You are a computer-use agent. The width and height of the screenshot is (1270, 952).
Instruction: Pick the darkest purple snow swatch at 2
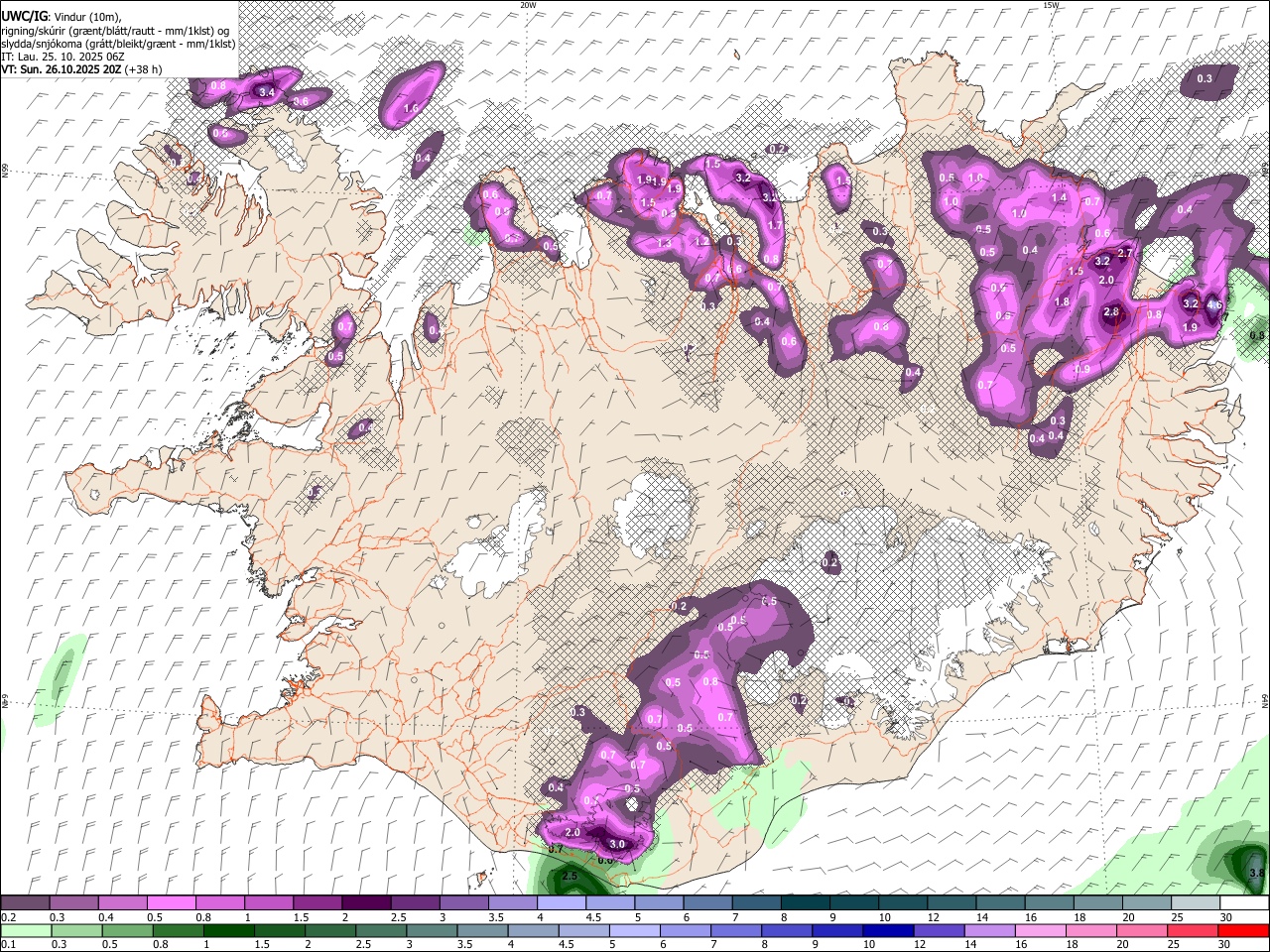[x=365, y=903]
